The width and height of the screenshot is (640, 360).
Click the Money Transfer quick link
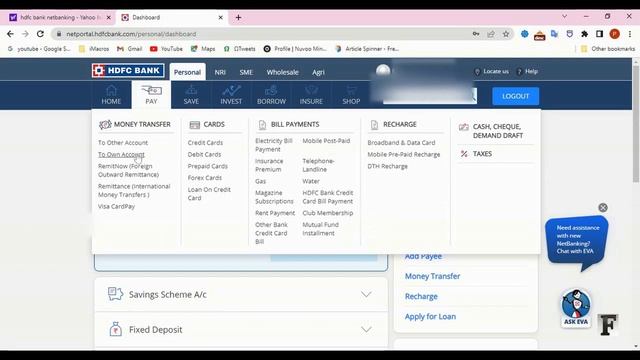click(432, 276)
